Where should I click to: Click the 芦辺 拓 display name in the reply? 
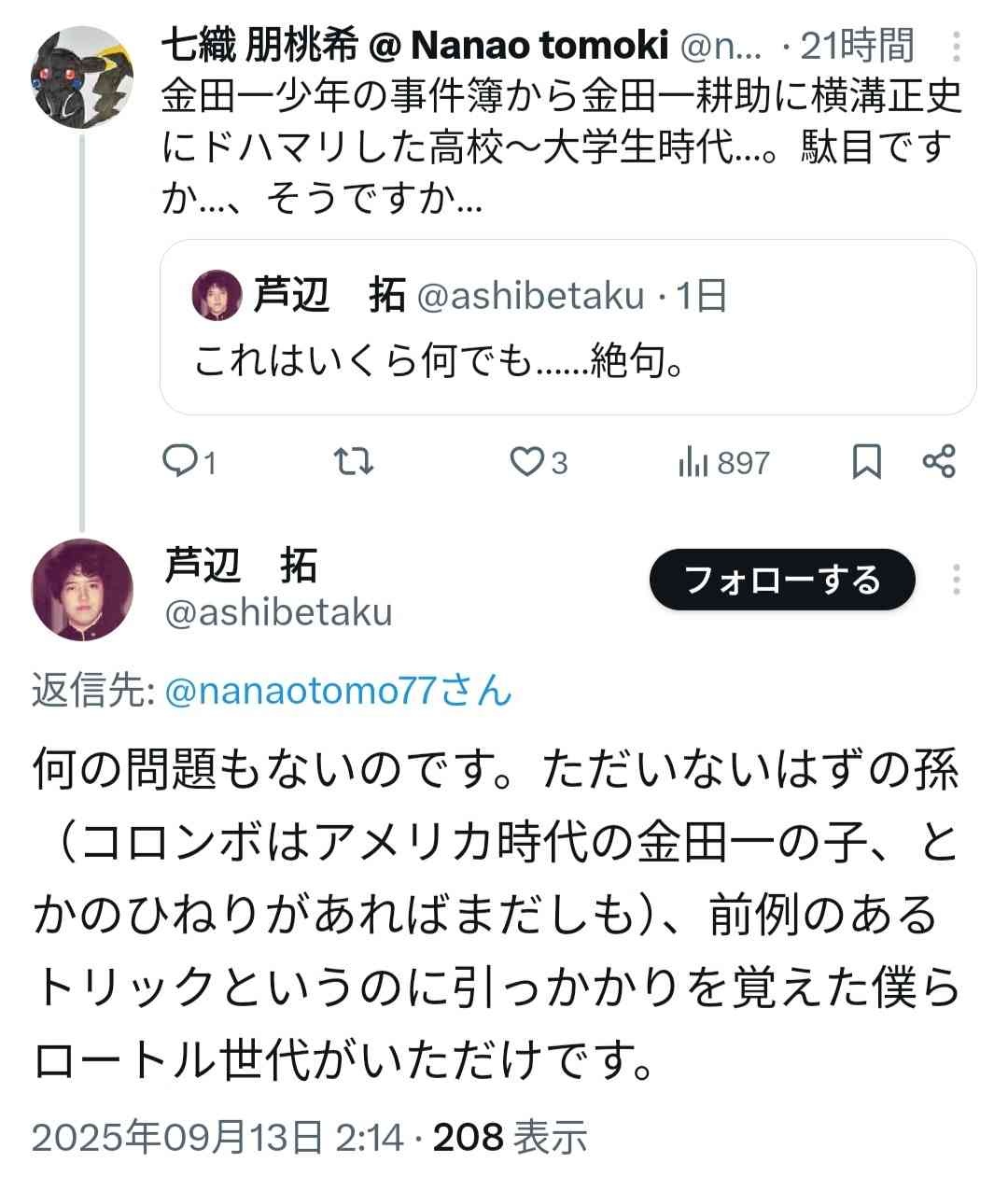(241, 566)
